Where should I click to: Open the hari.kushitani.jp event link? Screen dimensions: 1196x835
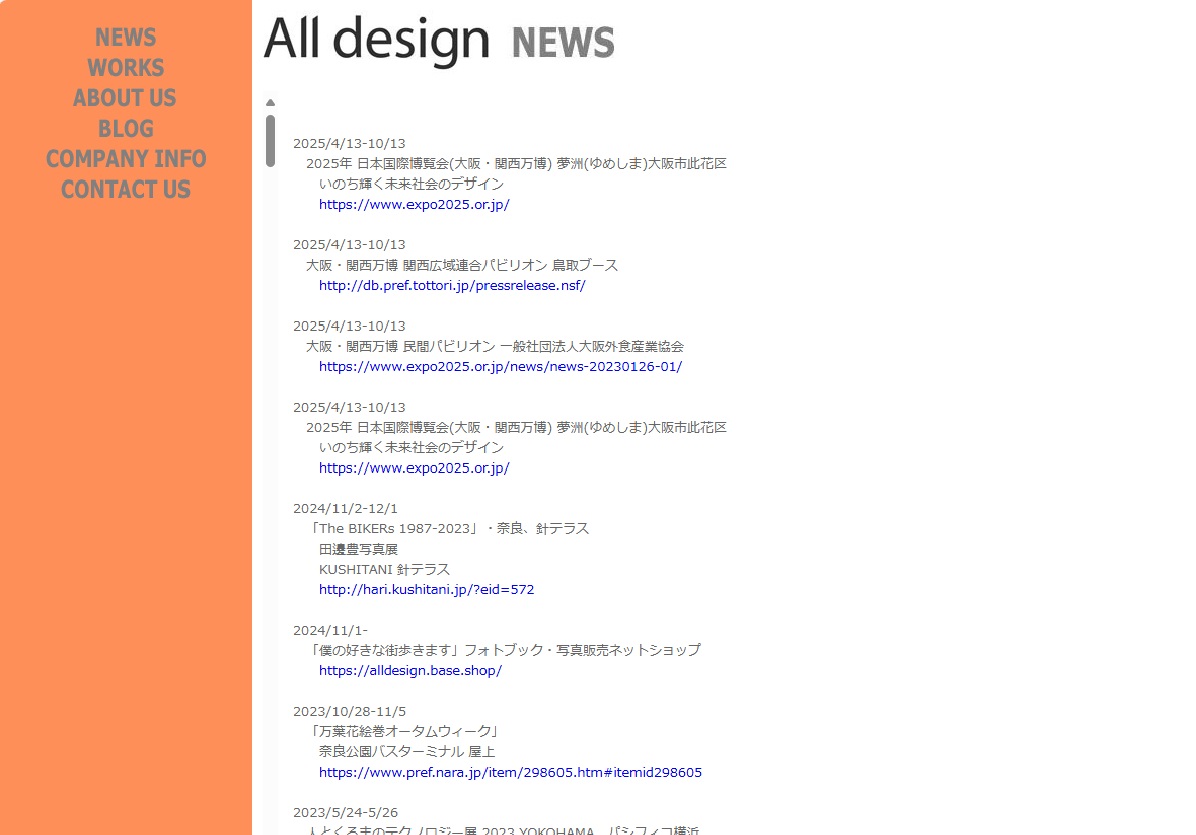click(426, 590)
